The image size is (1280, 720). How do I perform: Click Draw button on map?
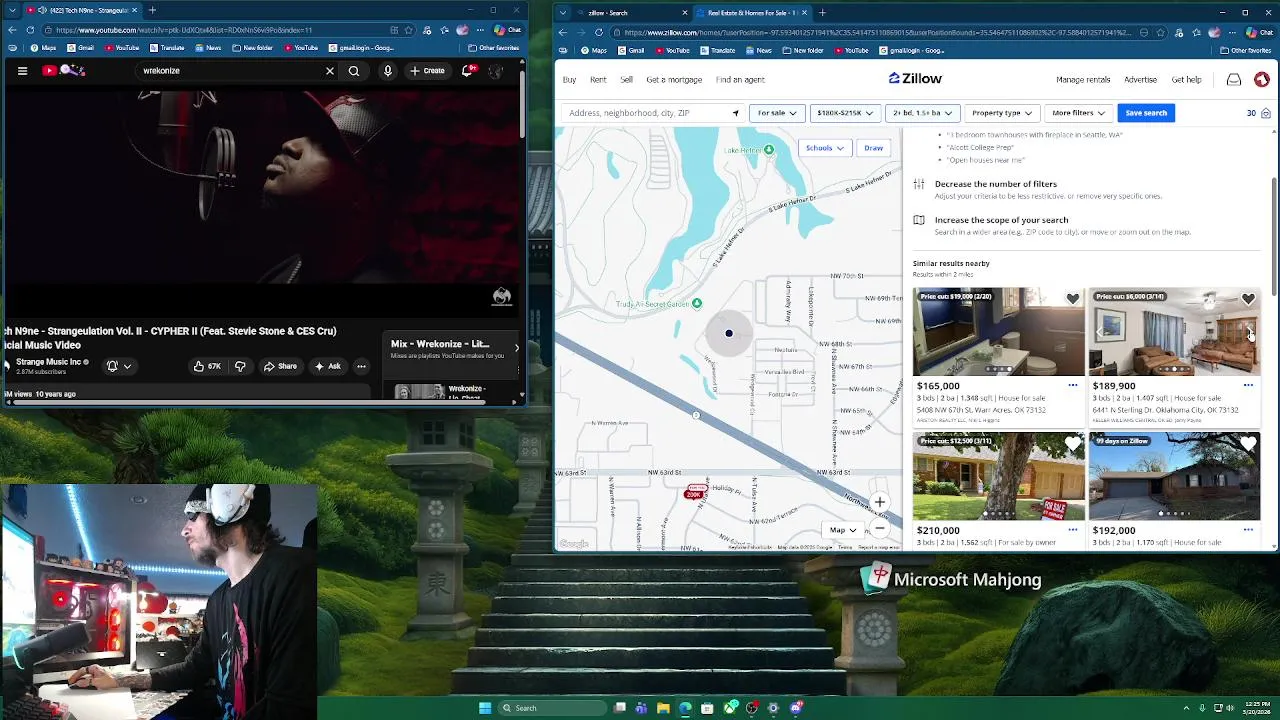click(873, 148)
